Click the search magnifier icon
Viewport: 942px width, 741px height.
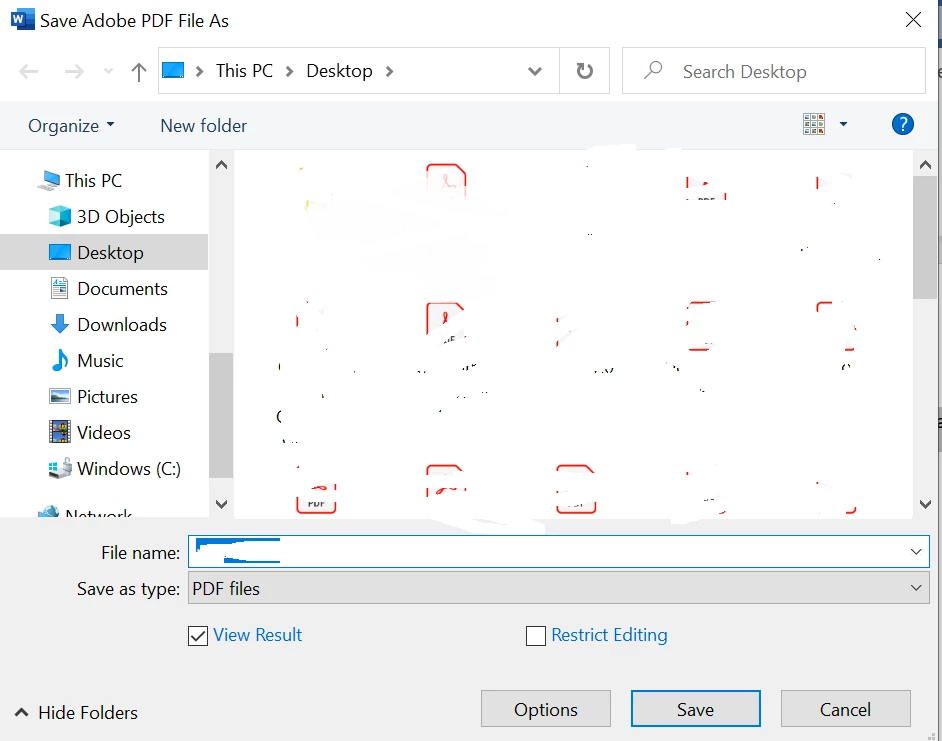653,70
